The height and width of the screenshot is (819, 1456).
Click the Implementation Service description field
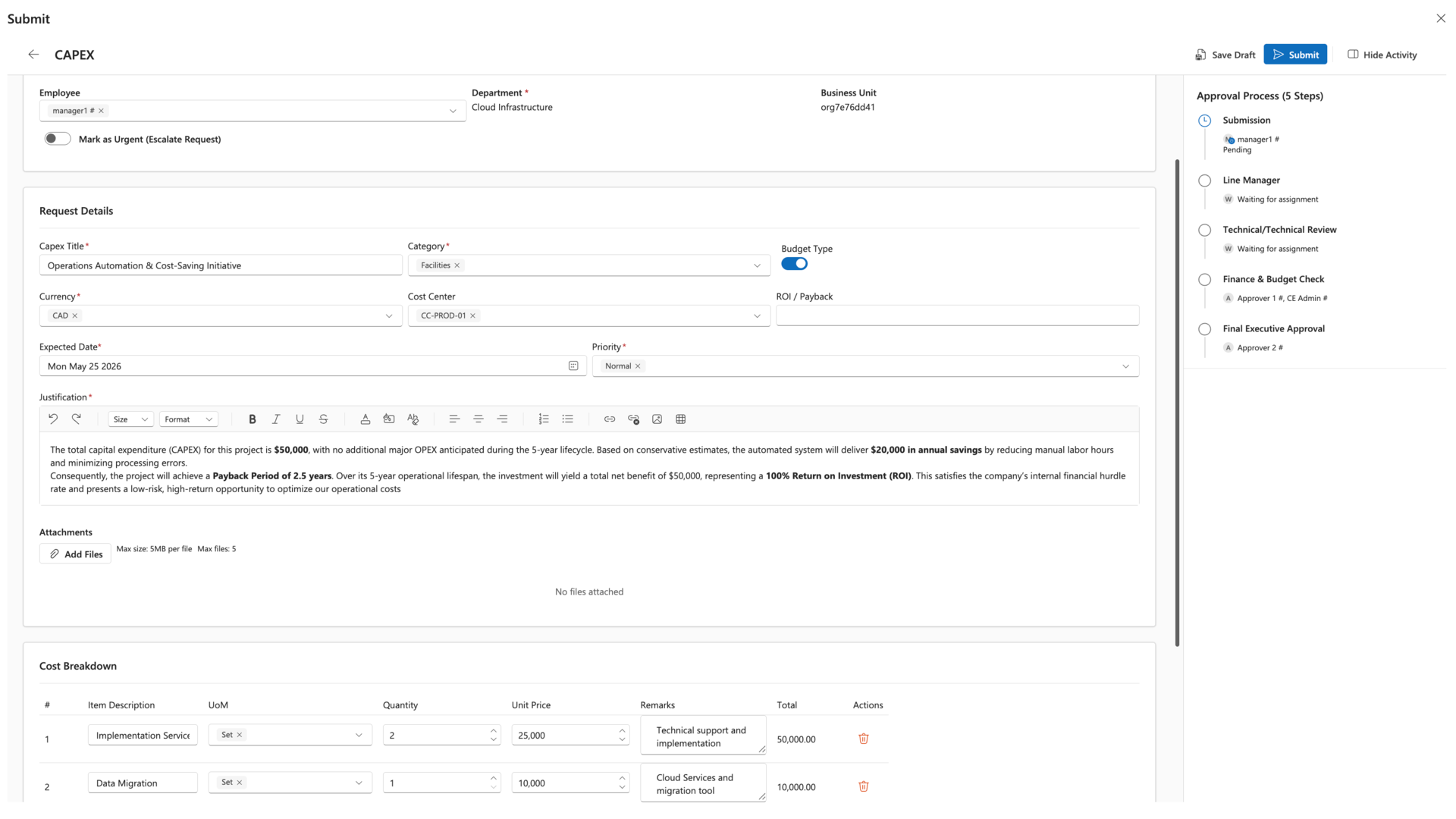[x=143, y=736]
